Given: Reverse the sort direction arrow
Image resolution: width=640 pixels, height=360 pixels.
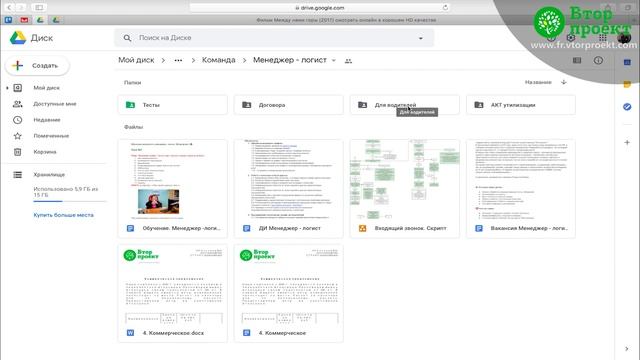Looking at the screenshot, I should coord(564,82).
